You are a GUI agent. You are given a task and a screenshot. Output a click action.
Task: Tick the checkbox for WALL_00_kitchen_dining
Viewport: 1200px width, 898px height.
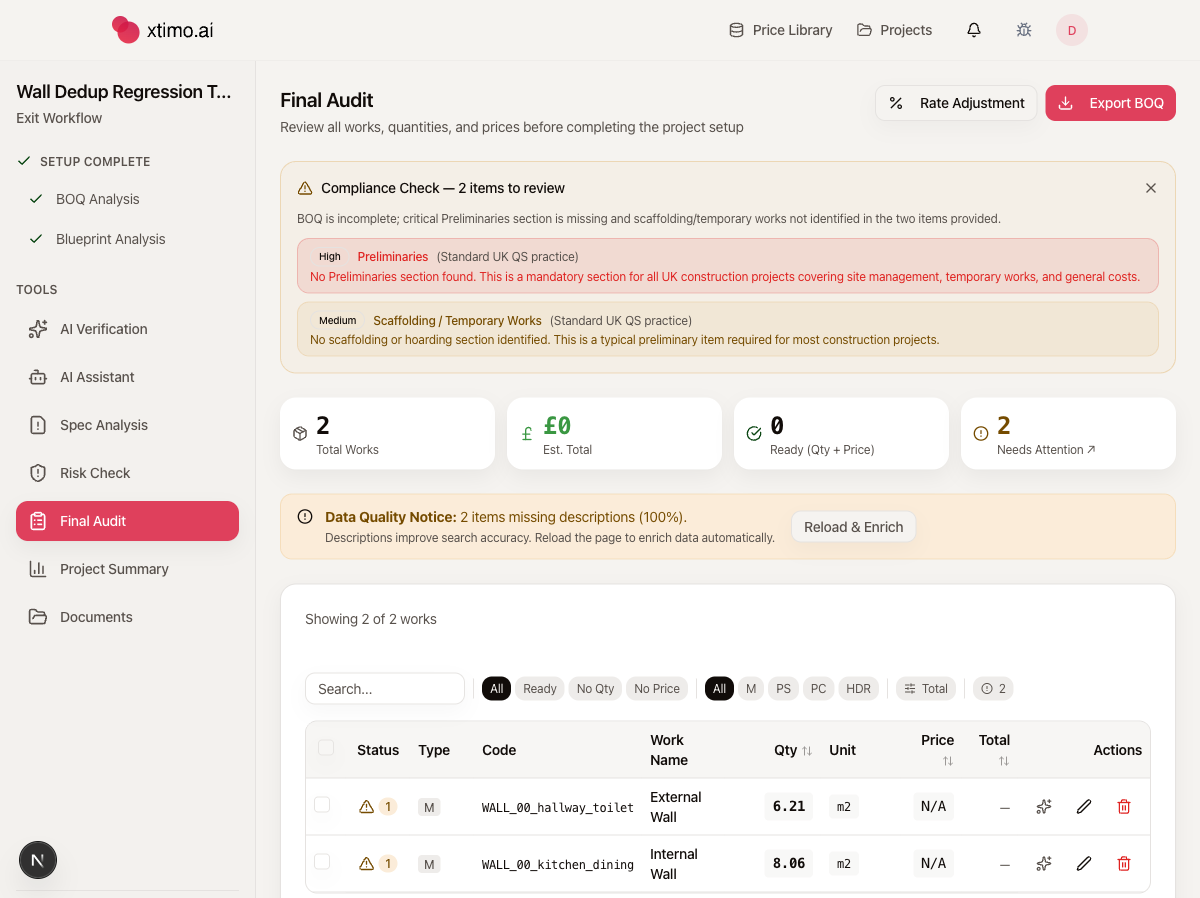[322, 861]
